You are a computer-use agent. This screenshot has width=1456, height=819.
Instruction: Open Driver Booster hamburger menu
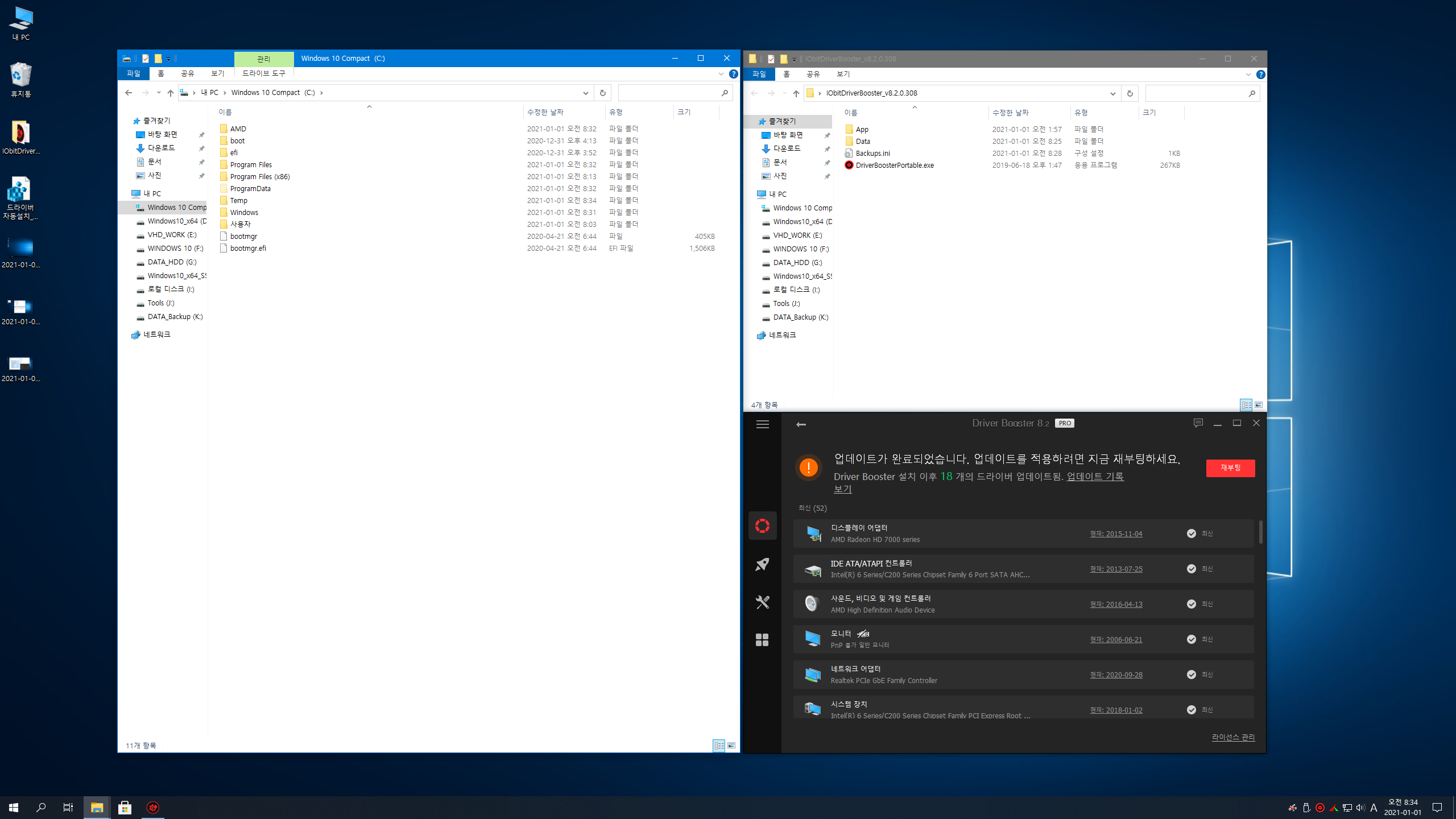pos(762,424)
